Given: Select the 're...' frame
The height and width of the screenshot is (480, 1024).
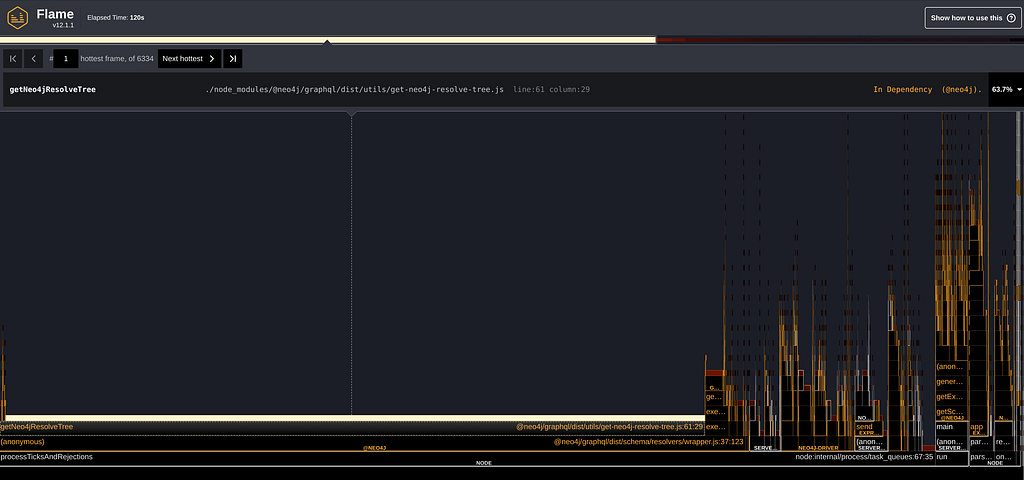Looking at the screenshot, I should click(x=1002, y=443).
